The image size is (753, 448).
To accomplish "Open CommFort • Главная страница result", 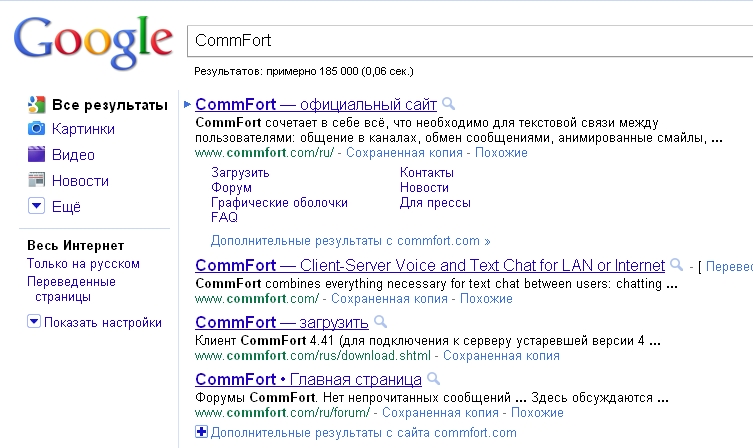I will pyautogui.click(x=308, y=379).
